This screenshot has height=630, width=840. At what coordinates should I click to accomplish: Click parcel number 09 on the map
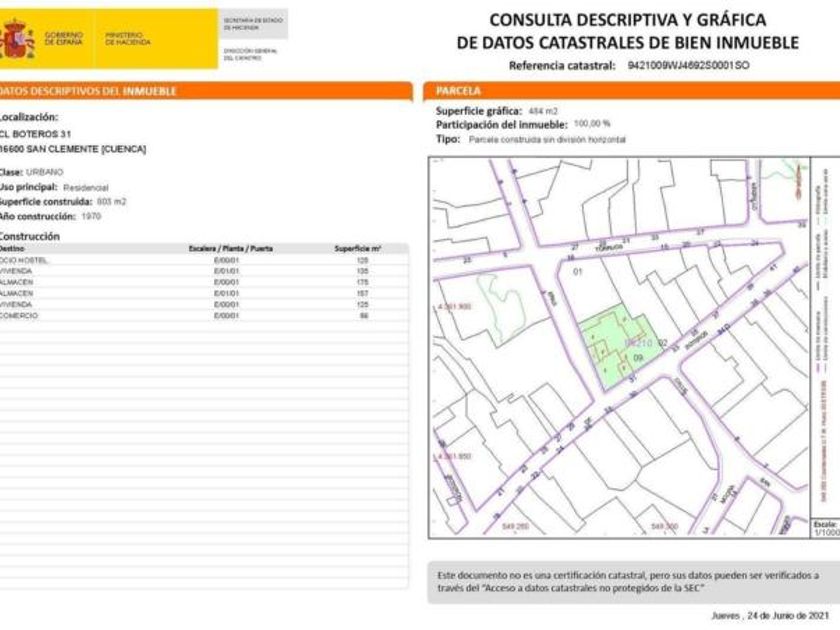638,358
